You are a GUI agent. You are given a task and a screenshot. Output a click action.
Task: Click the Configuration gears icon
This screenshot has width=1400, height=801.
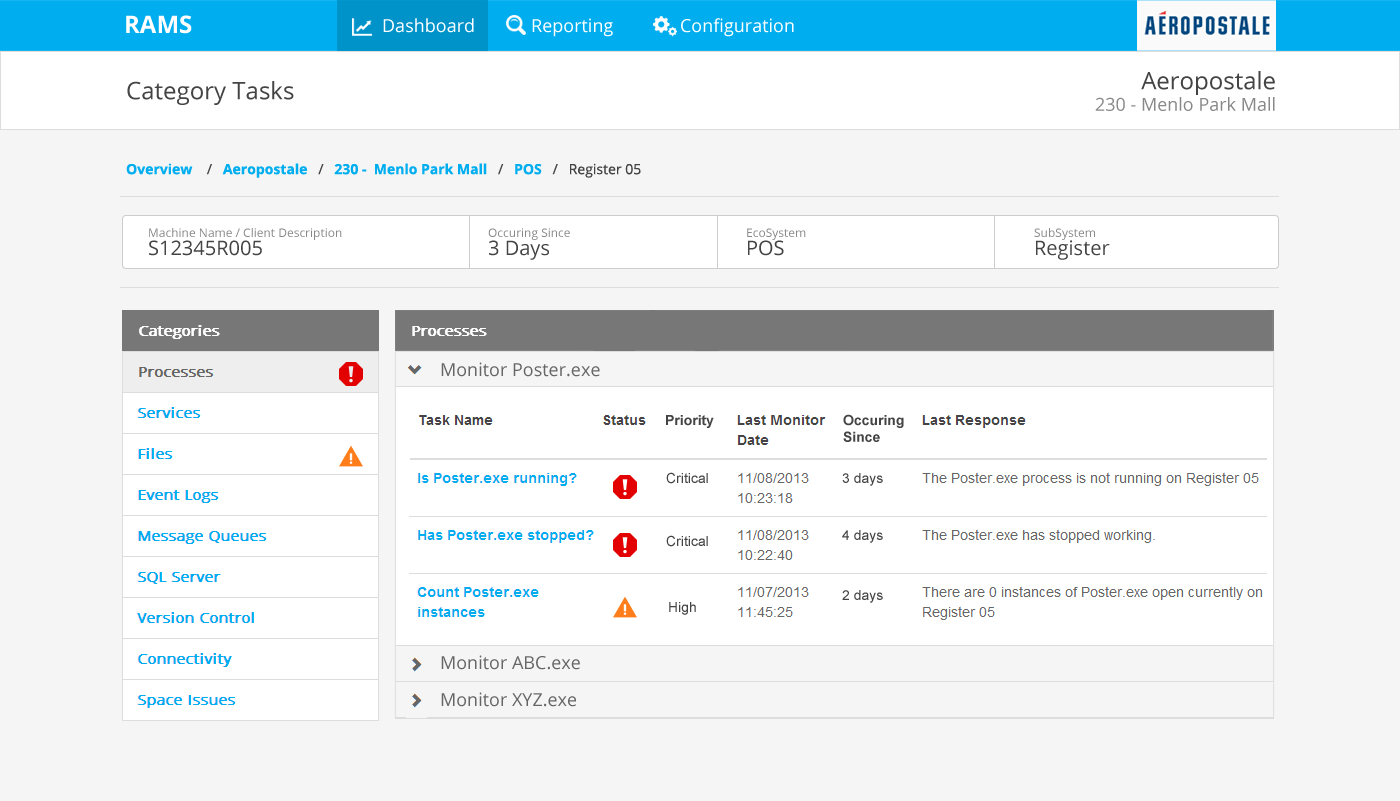[x=665, y=26]
